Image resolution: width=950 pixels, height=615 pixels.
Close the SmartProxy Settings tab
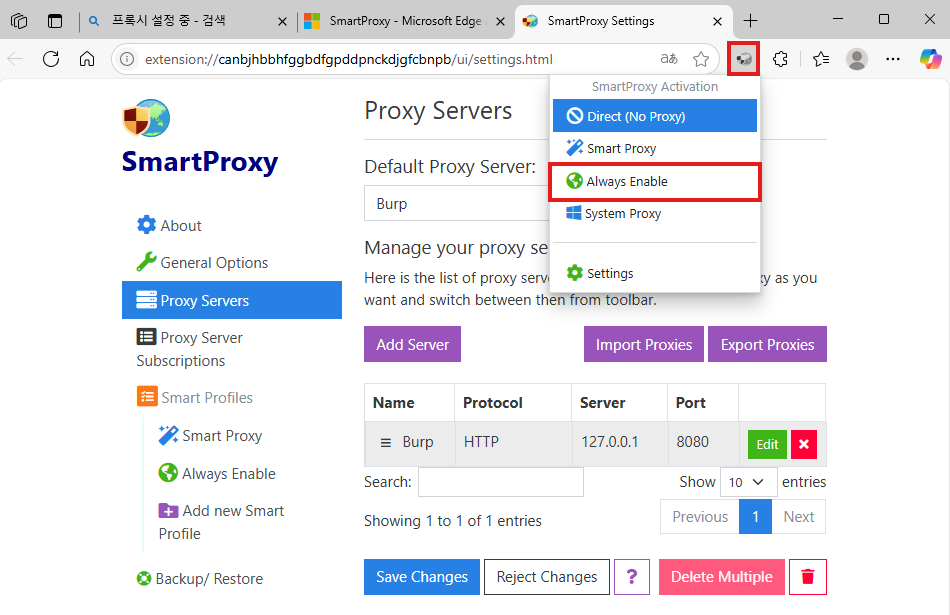pos(717,22)
